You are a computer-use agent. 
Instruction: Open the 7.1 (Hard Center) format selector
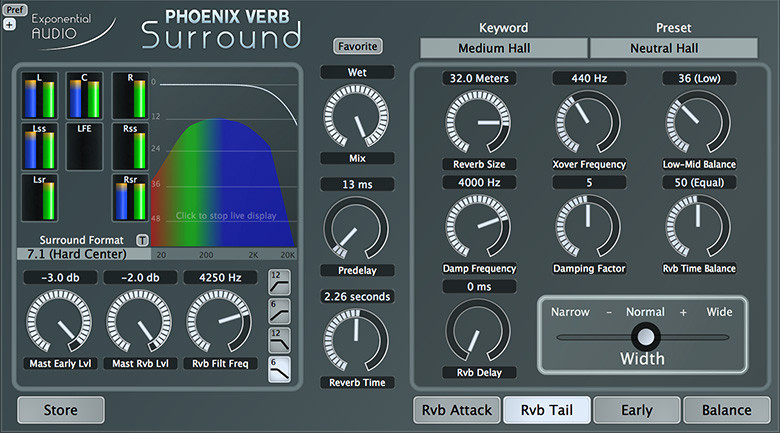tap(84, 254)
